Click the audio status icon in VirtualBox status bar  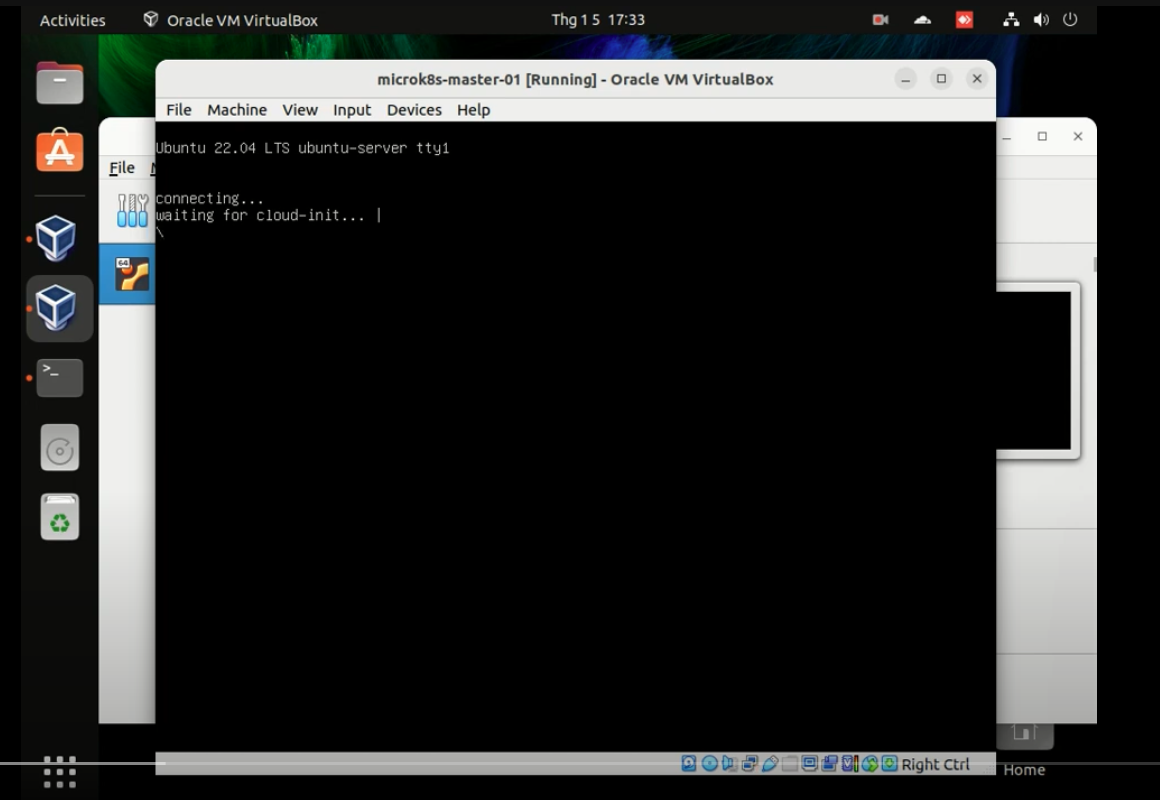(x=730, y=764)
